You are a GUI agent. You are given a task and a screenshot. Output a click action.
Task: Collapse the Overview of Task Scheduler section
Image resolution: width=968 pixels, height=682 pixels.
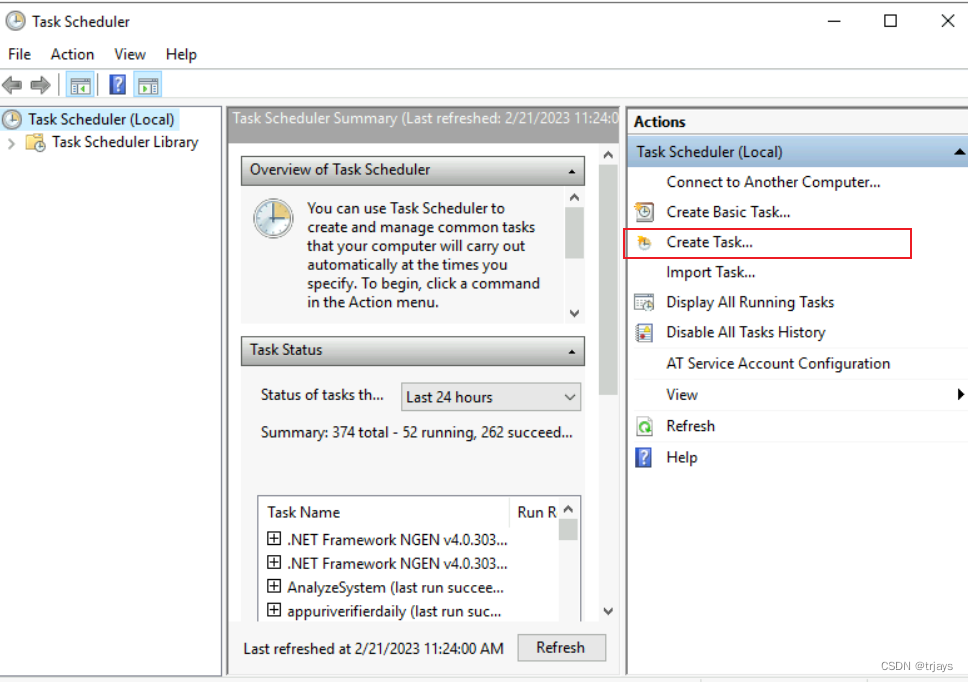pyautogui.click(x=572, y=171)
